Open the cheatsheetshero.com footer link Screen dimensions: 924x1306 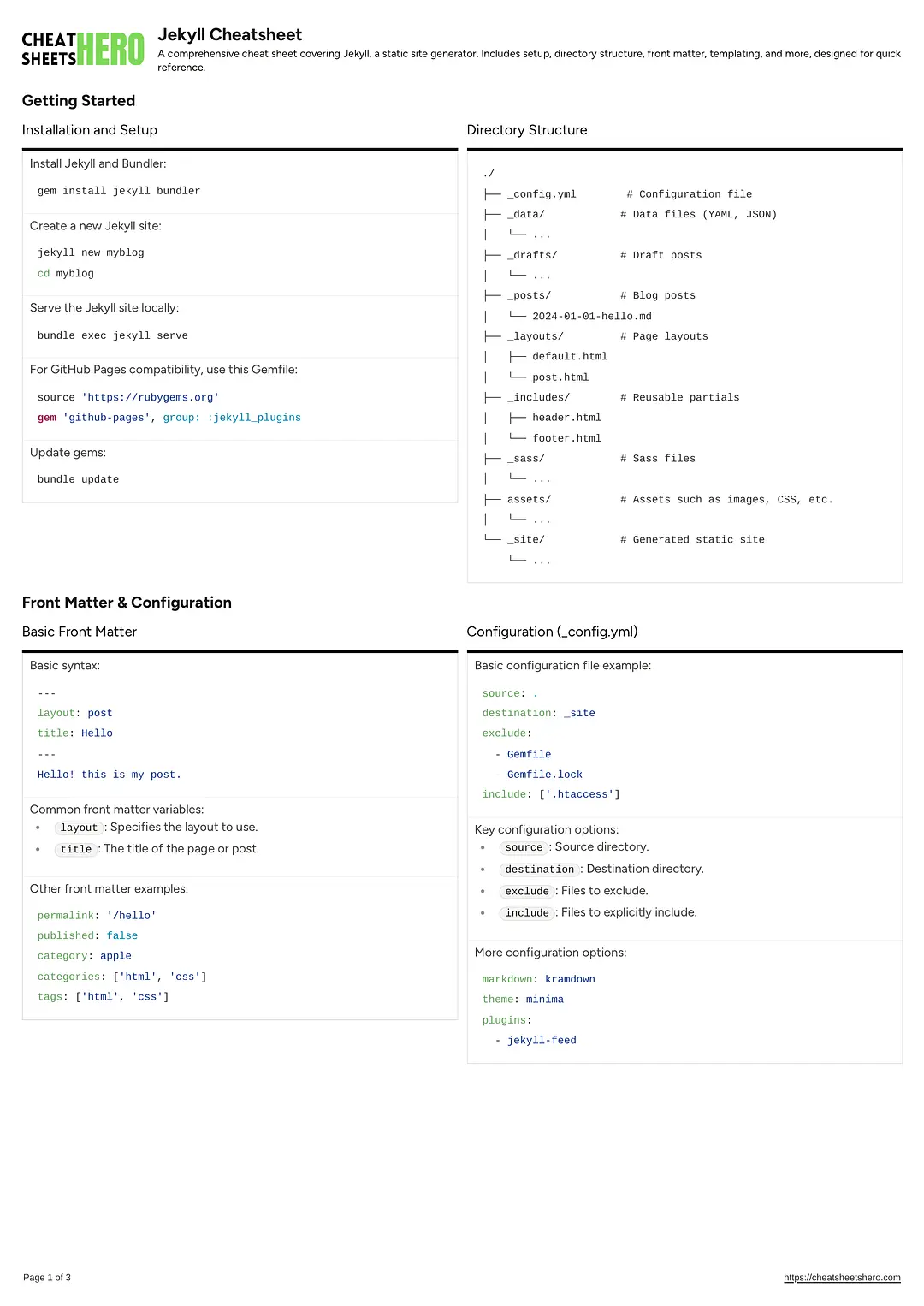[x=842, y=1278]
